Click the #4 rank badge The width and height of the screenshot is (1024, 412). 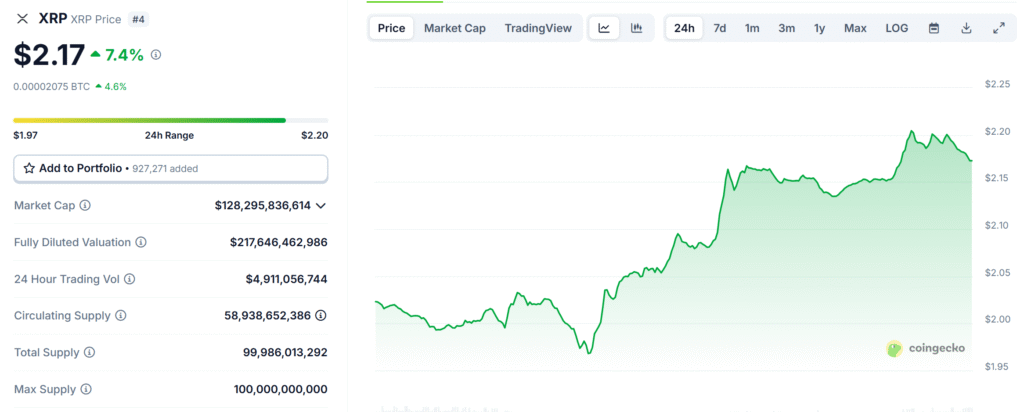[137, 18]
